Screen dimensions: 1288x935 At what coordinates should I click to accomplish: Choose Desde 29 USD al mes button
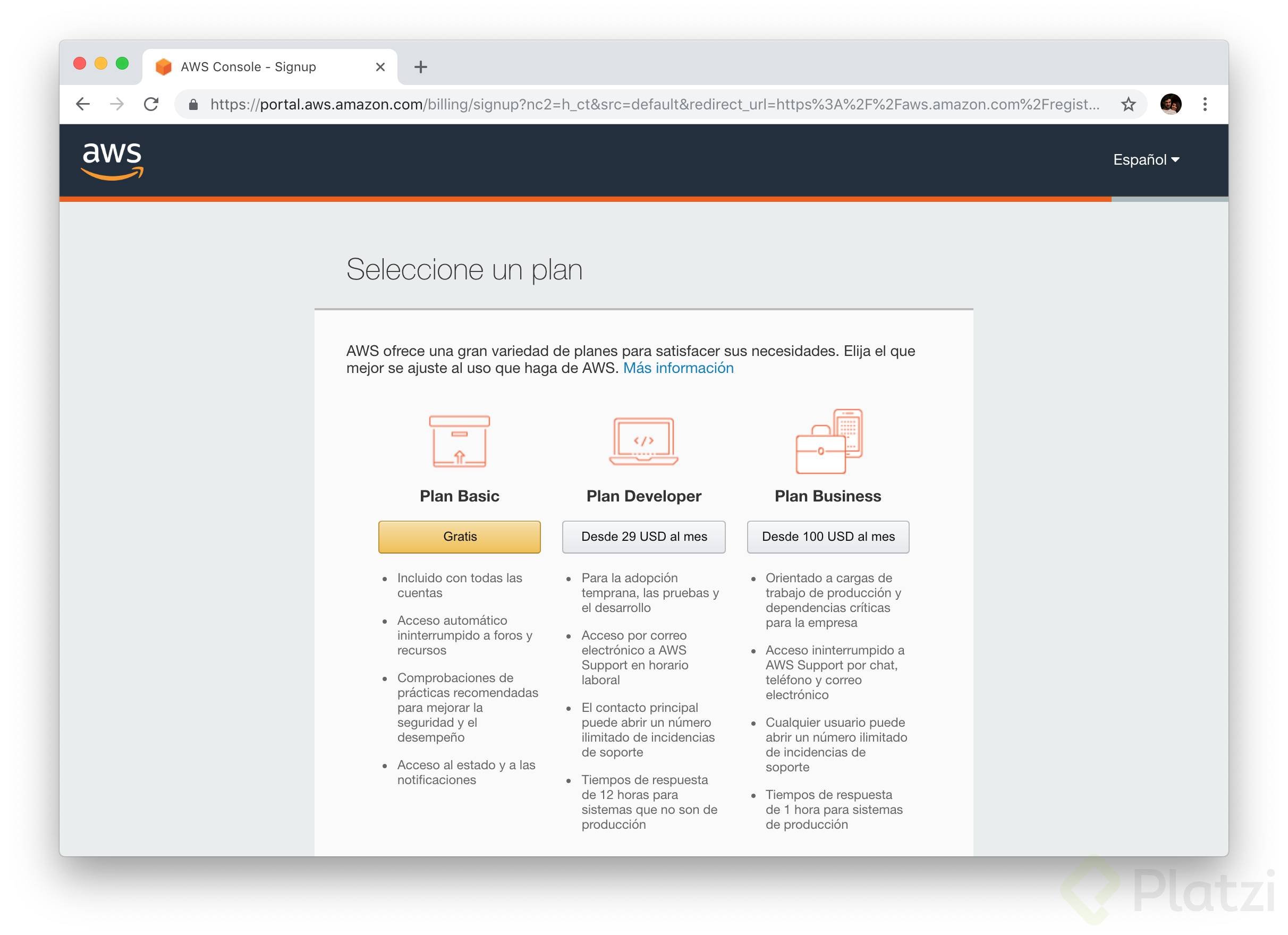point(644,537)
